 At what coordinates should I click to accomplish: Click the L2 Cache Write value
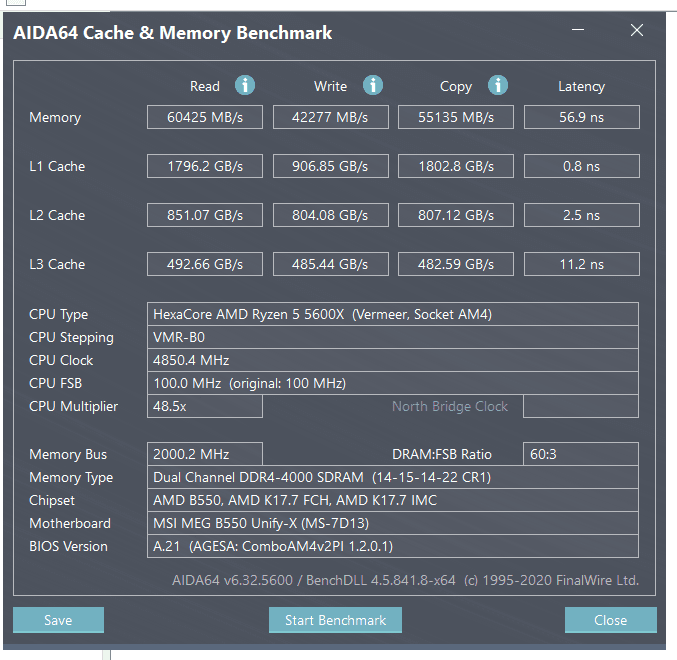331,215
